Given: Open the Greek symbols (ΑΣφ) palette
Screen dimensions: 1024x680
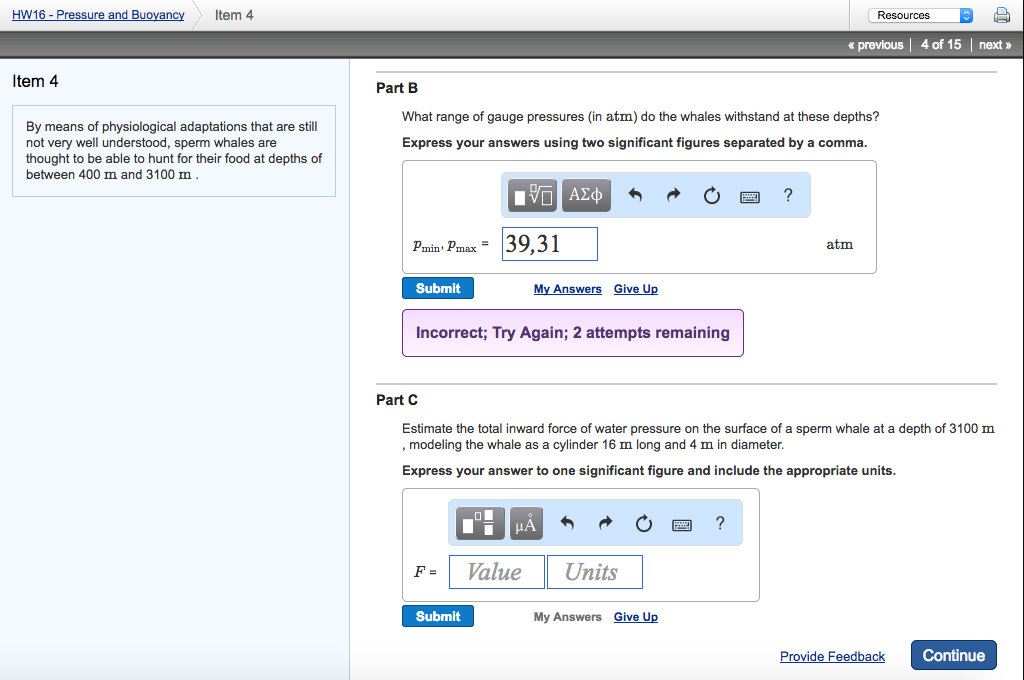Looking at the screenshot, I should click(x=586, y=195).
